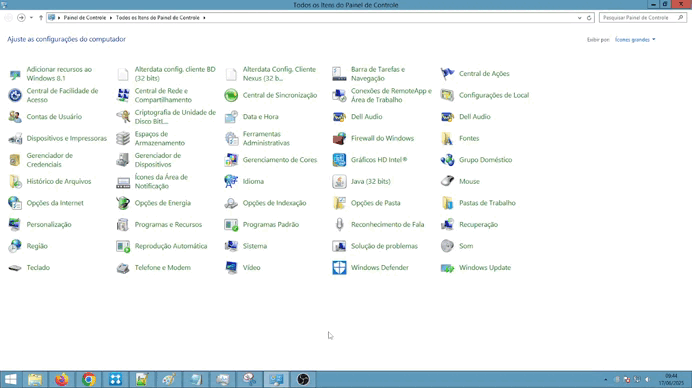
Task: Open the Gerenciador de Dispositivos icon
Action: pyautogui.click(x=123, y=160)
